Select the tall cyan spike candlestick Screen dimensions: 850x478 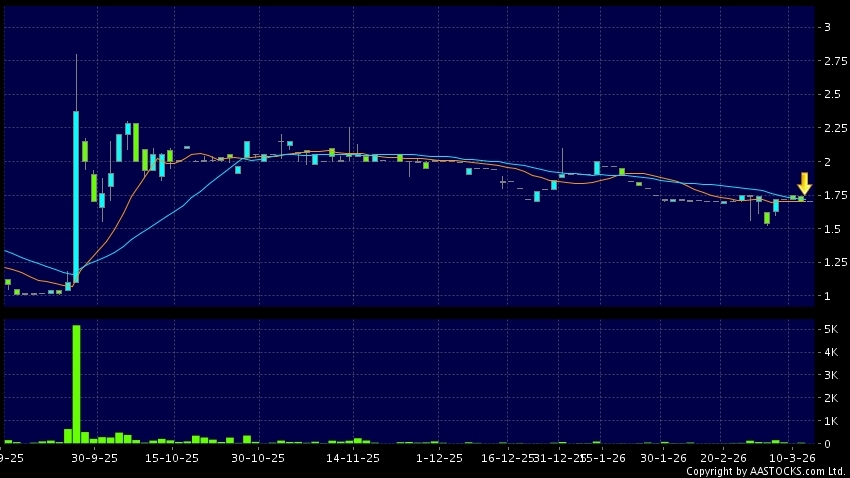(76, 190)
